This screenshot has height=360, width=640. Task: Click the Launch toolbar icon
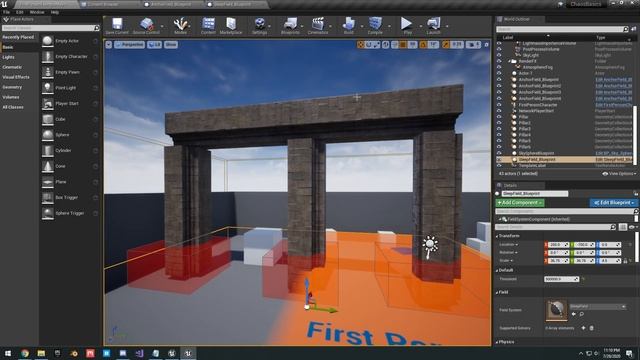pyautogui.click(x=433, y=24)
